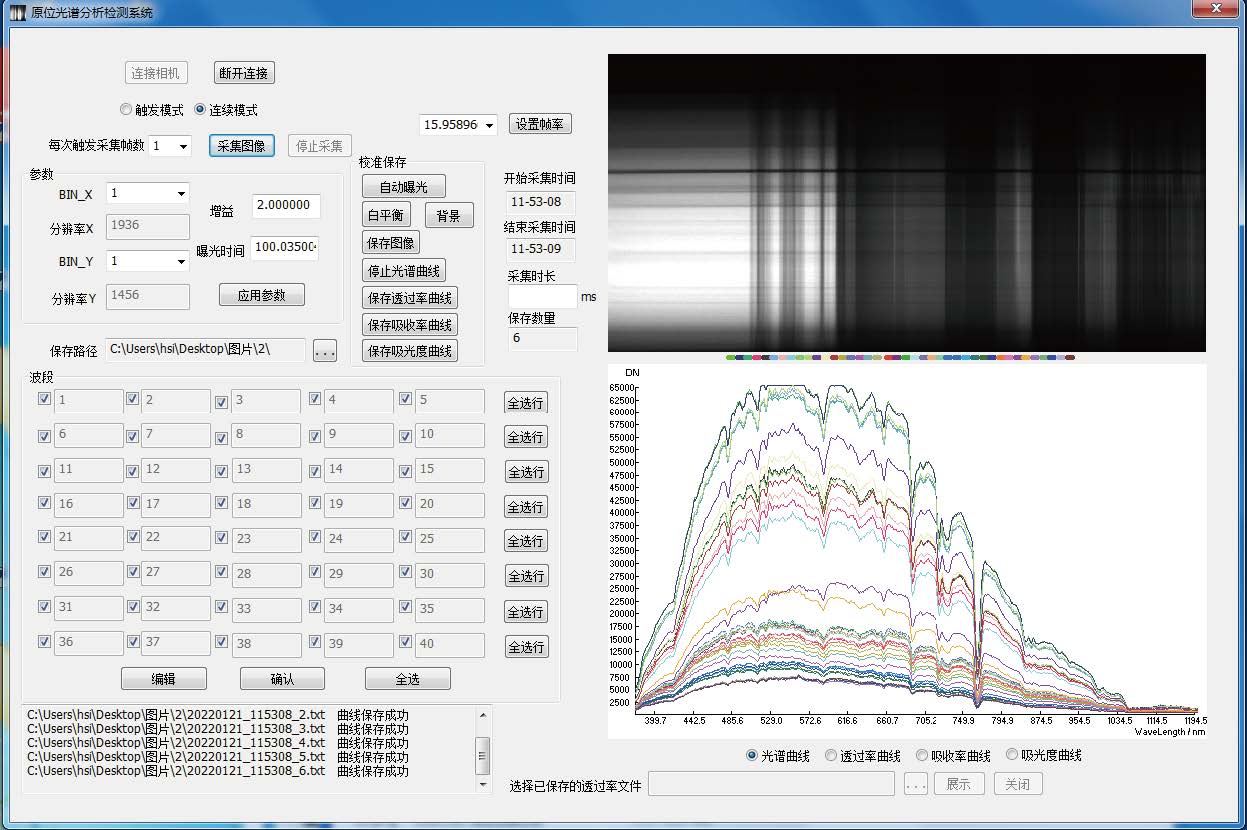Switch to the 透过率曲线 curve option
This screenshot has width=1247, height=830.
tap(831, 756)
